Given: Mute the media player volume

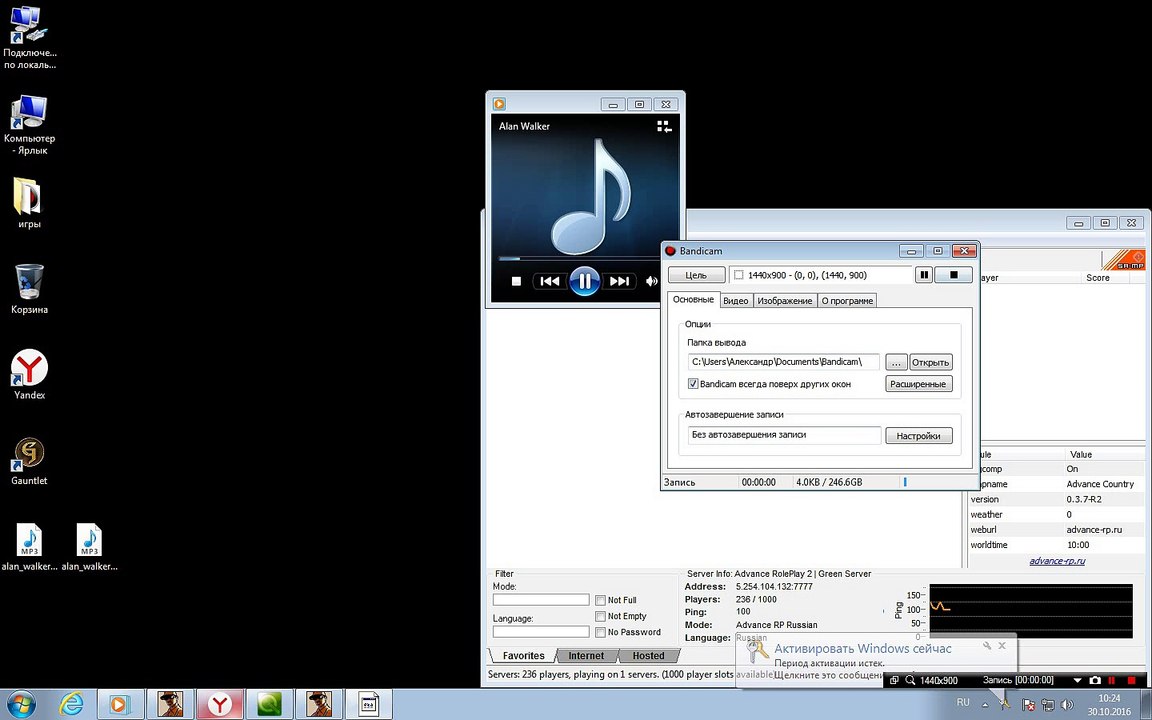Looking at the screenshot, I should click(651, 281).
